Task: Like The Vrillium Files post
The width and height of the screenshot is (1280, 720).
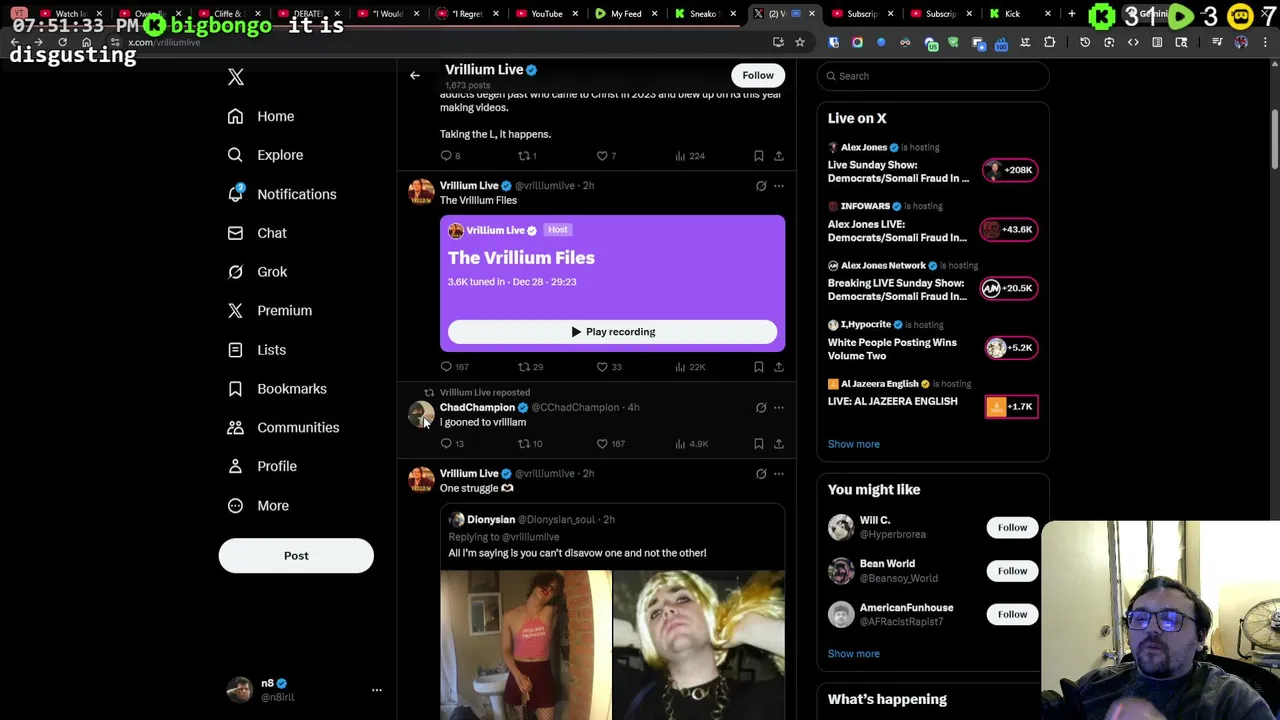Action: pos(609,367)
